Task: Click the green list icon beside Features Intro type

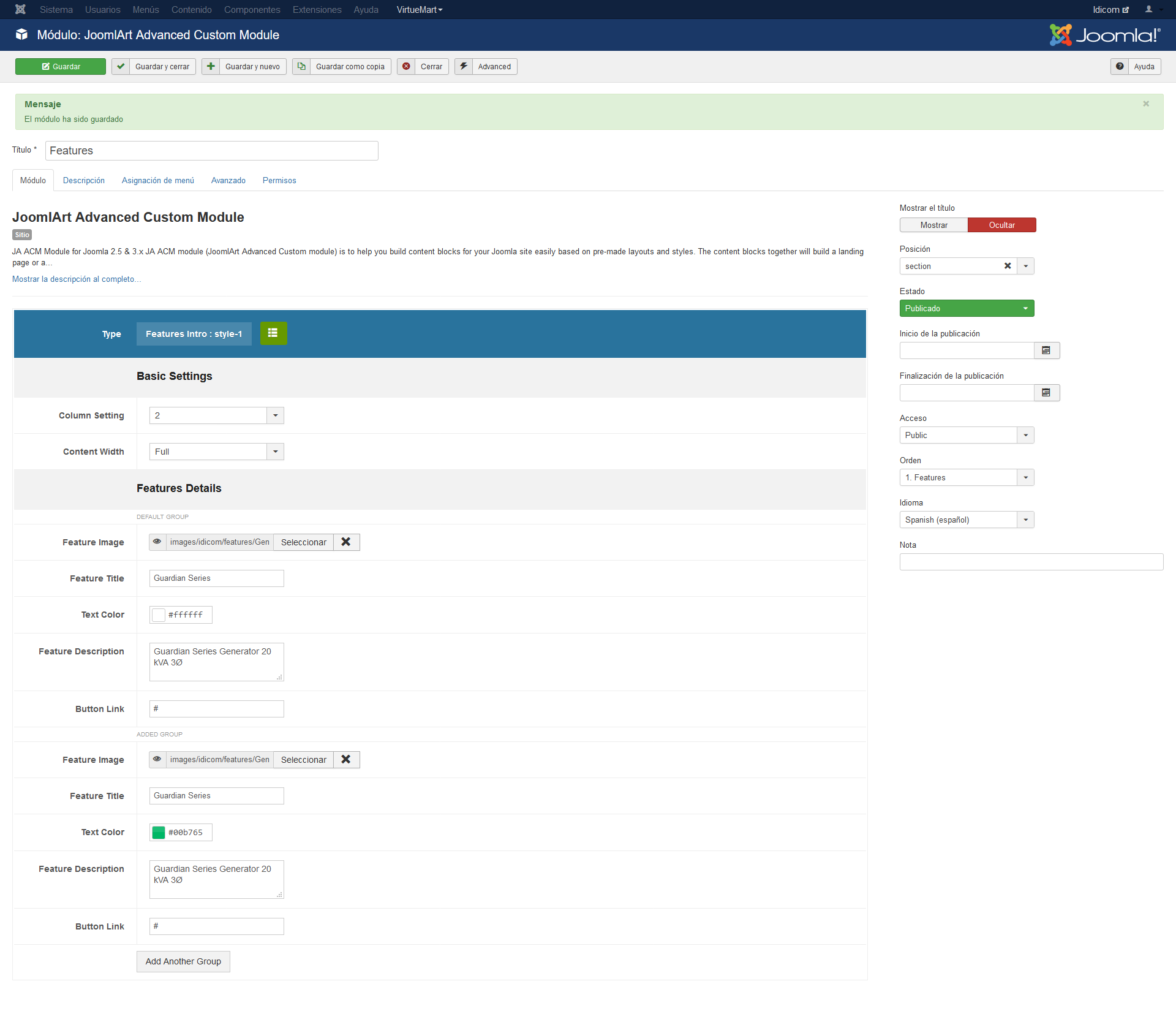Action: [273, 333]
